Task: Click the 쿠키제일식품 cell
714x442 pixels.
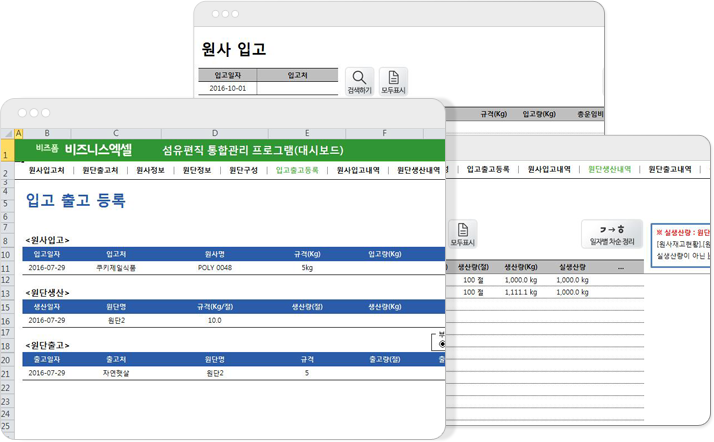Action: pos(116,268)
